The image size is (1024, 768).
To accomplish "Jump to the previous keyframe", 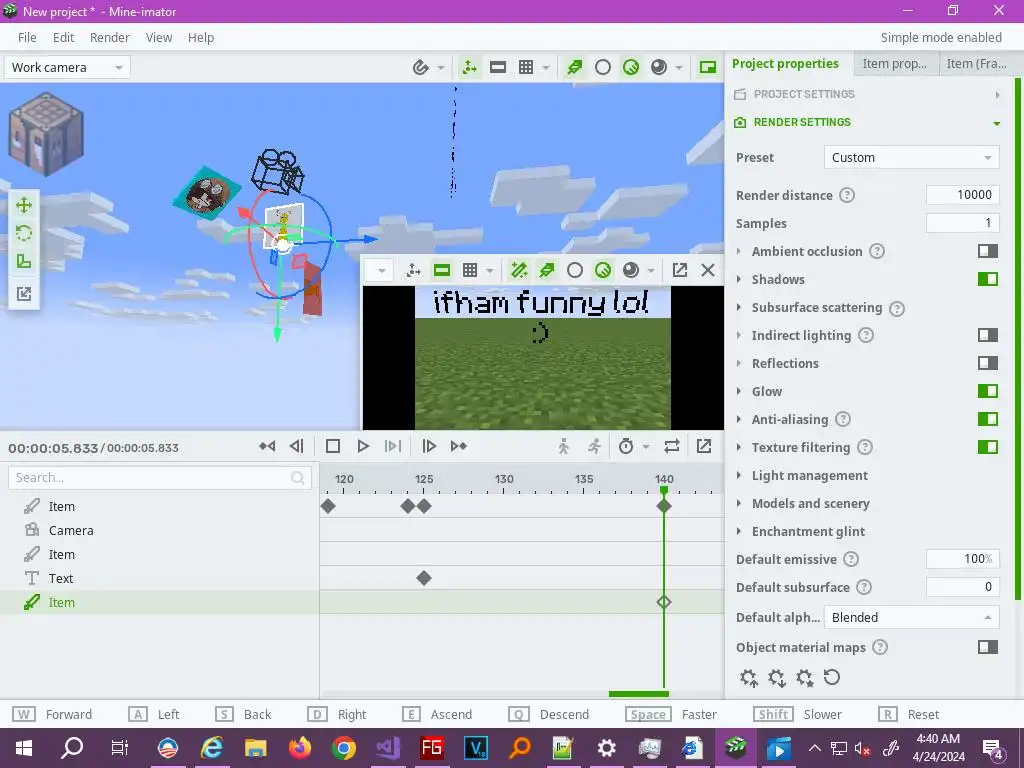I will (267, 446).
